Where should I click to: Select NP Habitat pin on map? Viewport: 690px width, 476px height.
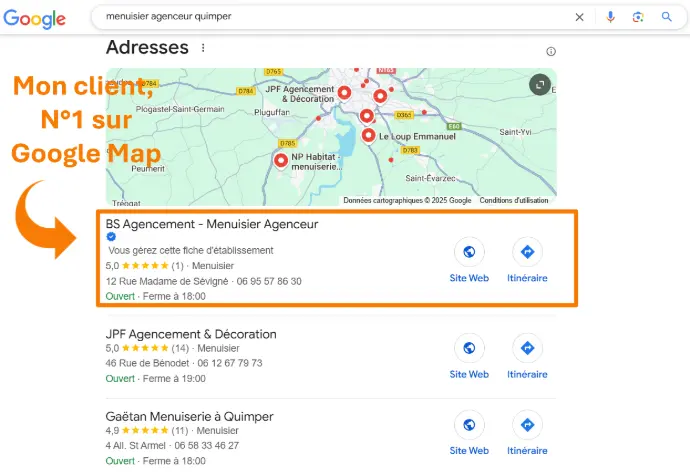pos(281,160)
